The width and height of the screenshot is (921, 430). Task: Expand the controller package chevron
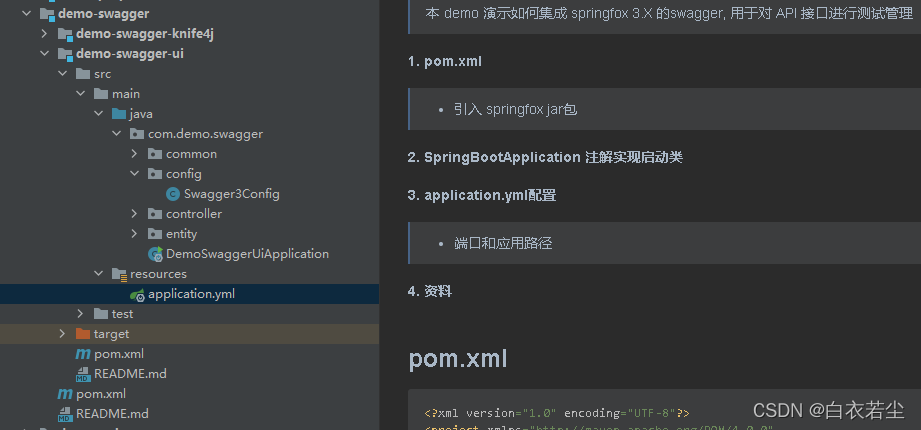click(x=135, y=213)
